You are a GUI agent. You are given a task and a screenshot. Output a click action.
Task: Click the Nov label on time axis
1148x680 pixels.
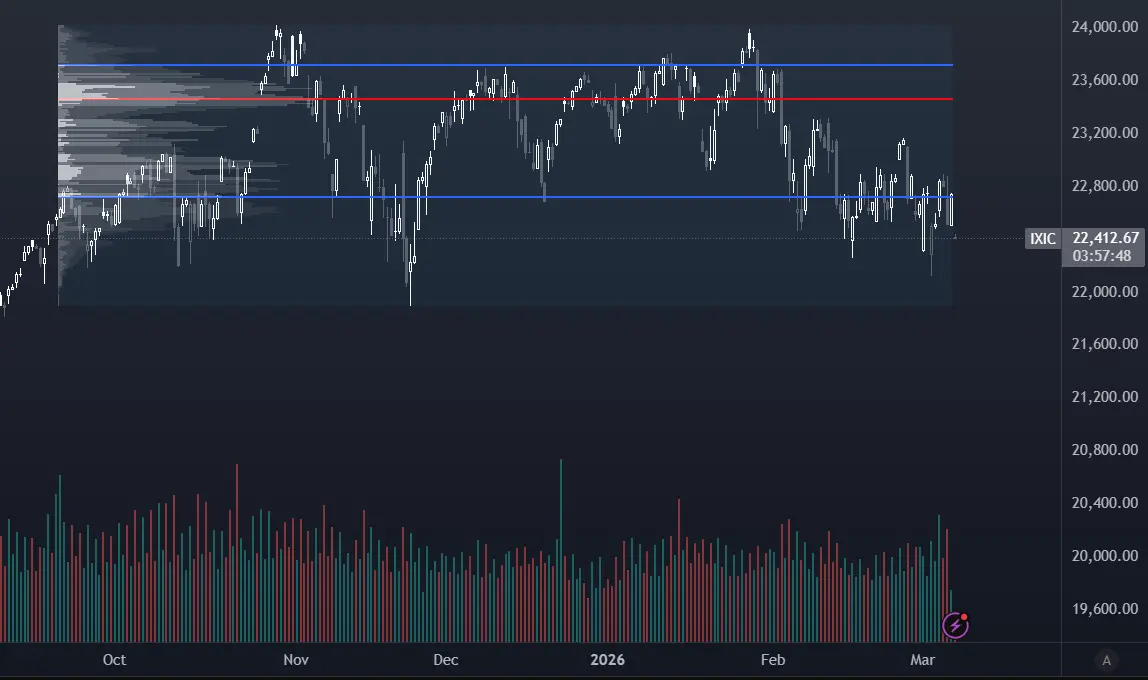(296, 660)
